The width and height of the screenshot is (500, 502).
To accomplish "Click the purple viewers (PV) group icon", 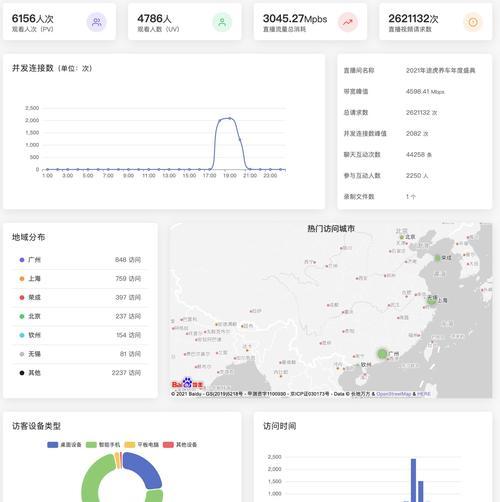I will tap(97, 22).
